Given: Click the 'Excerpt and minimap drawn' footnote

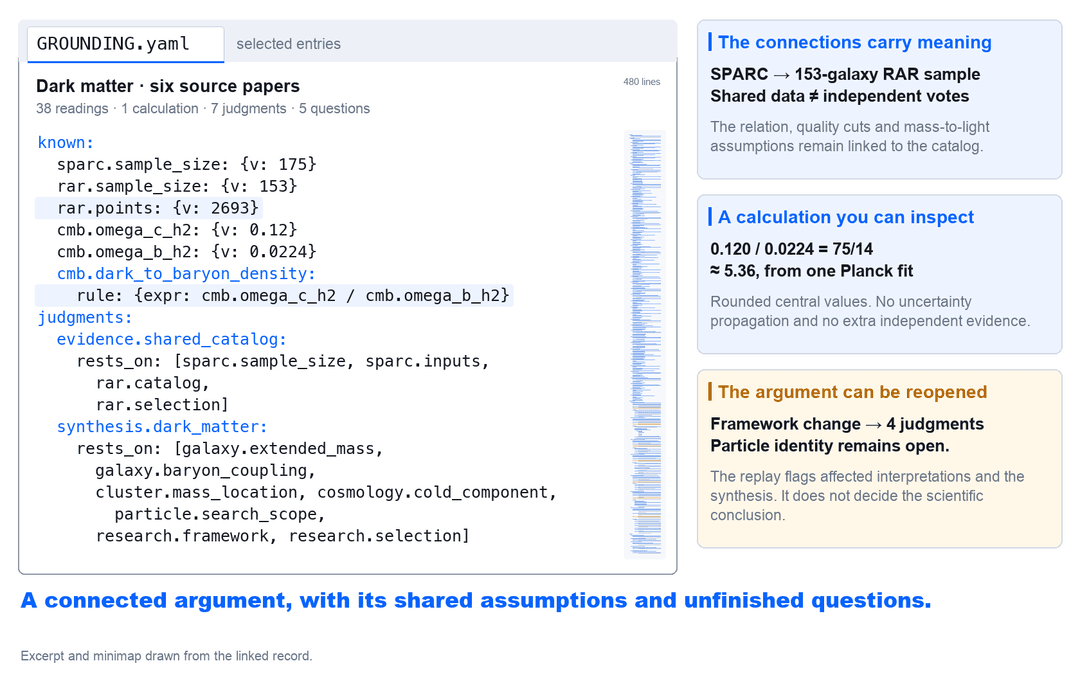Looking at the screenshot, I should coord(166,656).
